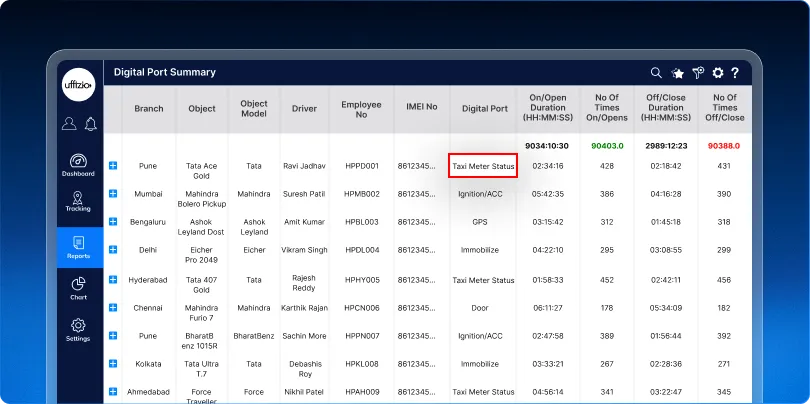
Task: Click the No Of Times Off/Close header
Action: (x=725, y=107)
